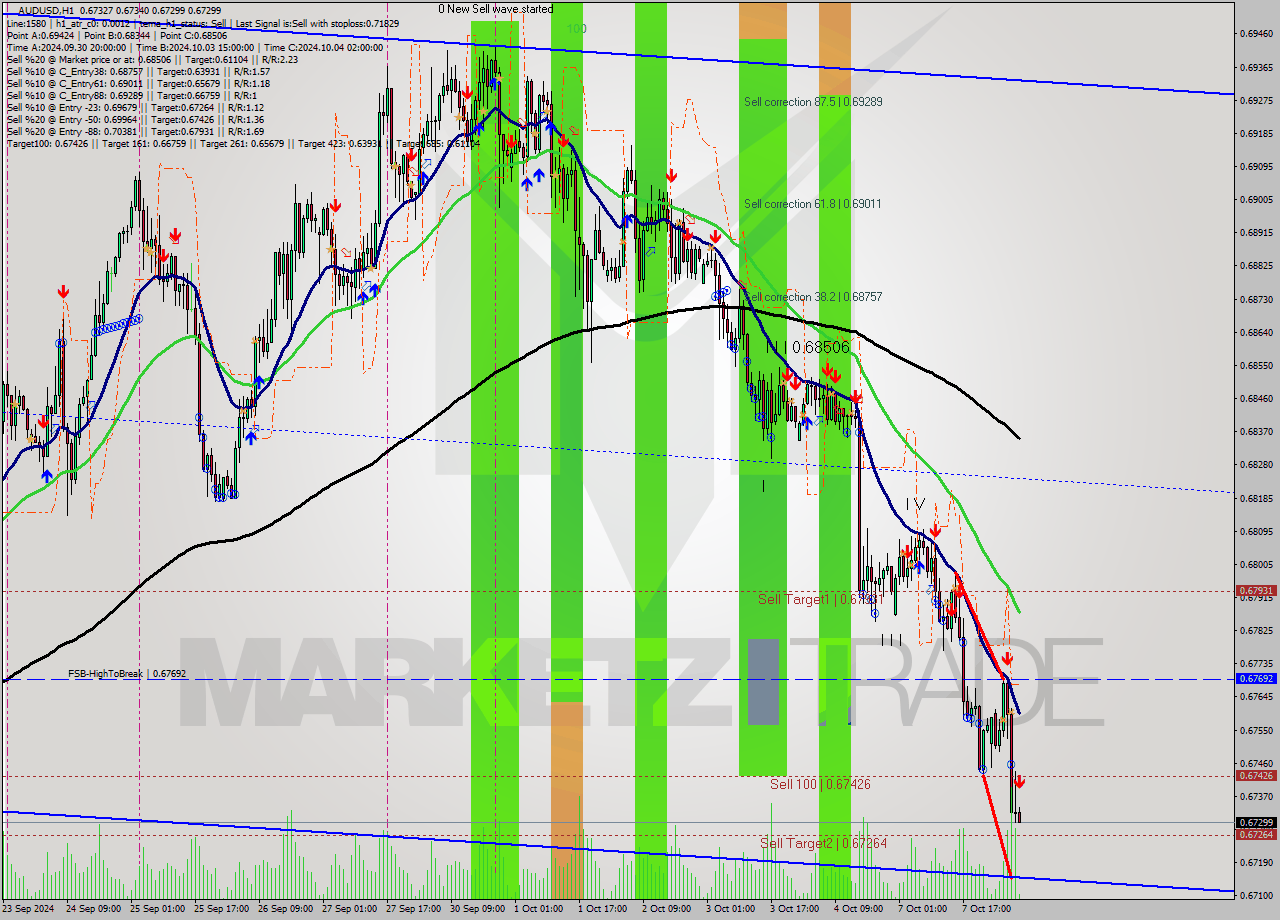
Task: Click the 0.68095 price axis value
Action: pyautogui.click(x=1256, y=531)
